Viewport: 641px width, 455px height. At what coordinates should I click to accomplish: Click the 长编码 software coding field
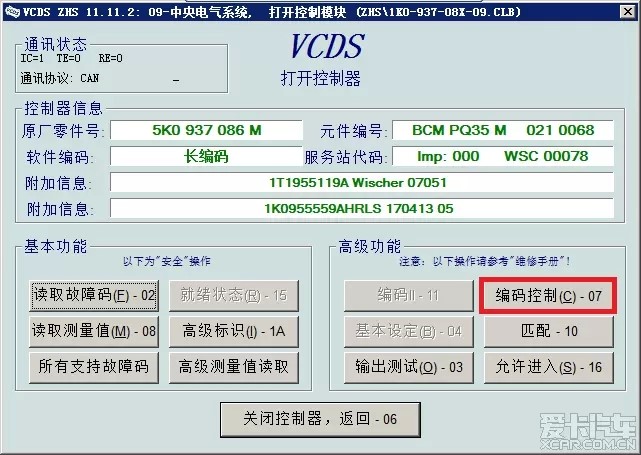(206, 156)
